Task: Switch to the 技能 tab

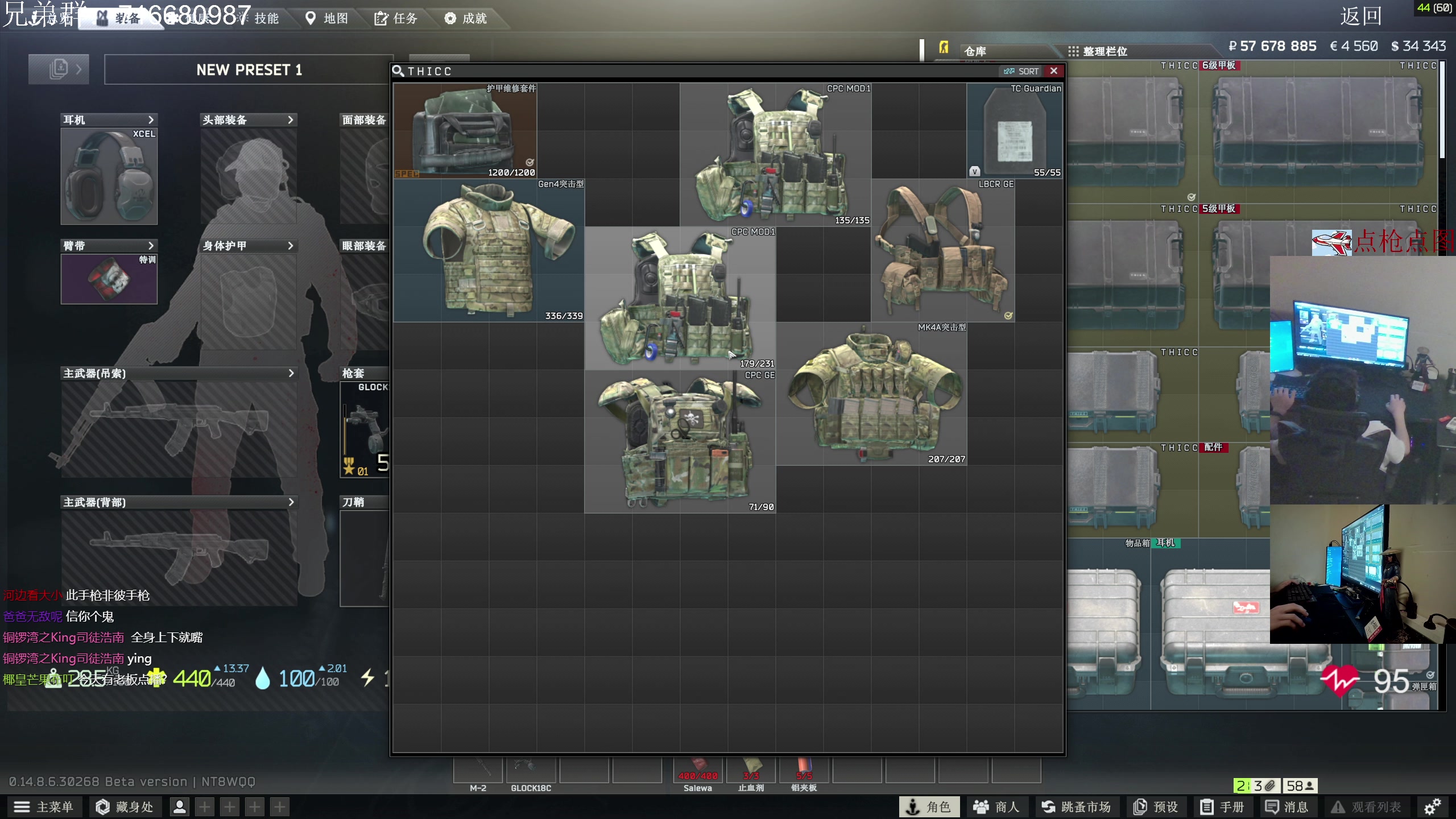Action: 266,18
